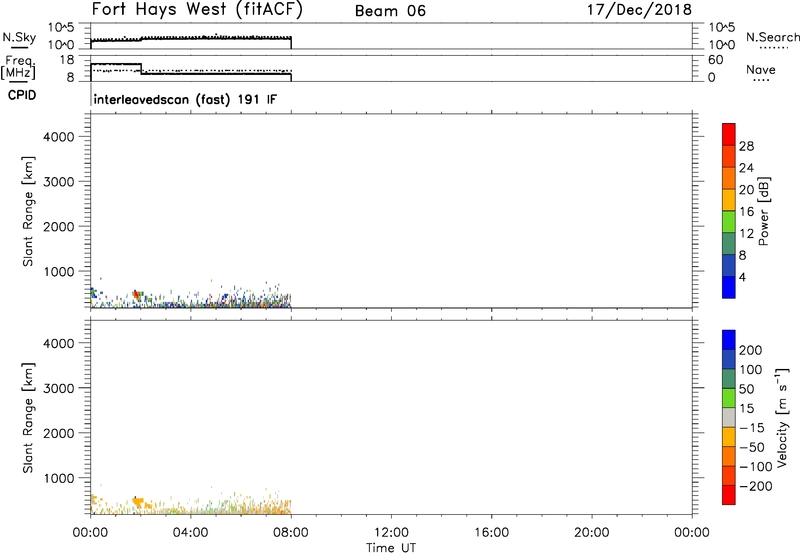This screenshot has height=554, width=800.
Task: Click the '1000' tick of the velocity panel
Action: tap(59, 478)
